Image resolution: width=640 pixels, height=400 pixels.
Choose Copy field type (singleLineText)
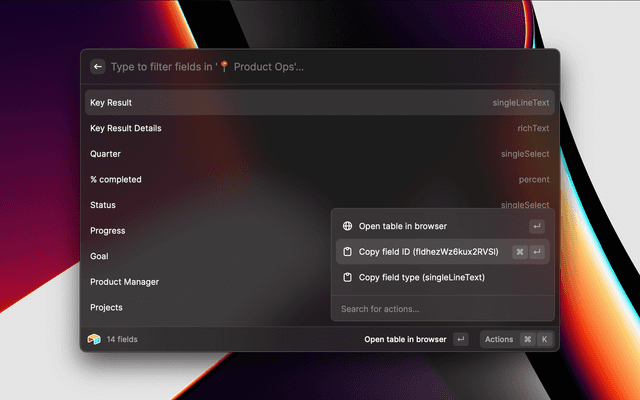coord(421,277)
